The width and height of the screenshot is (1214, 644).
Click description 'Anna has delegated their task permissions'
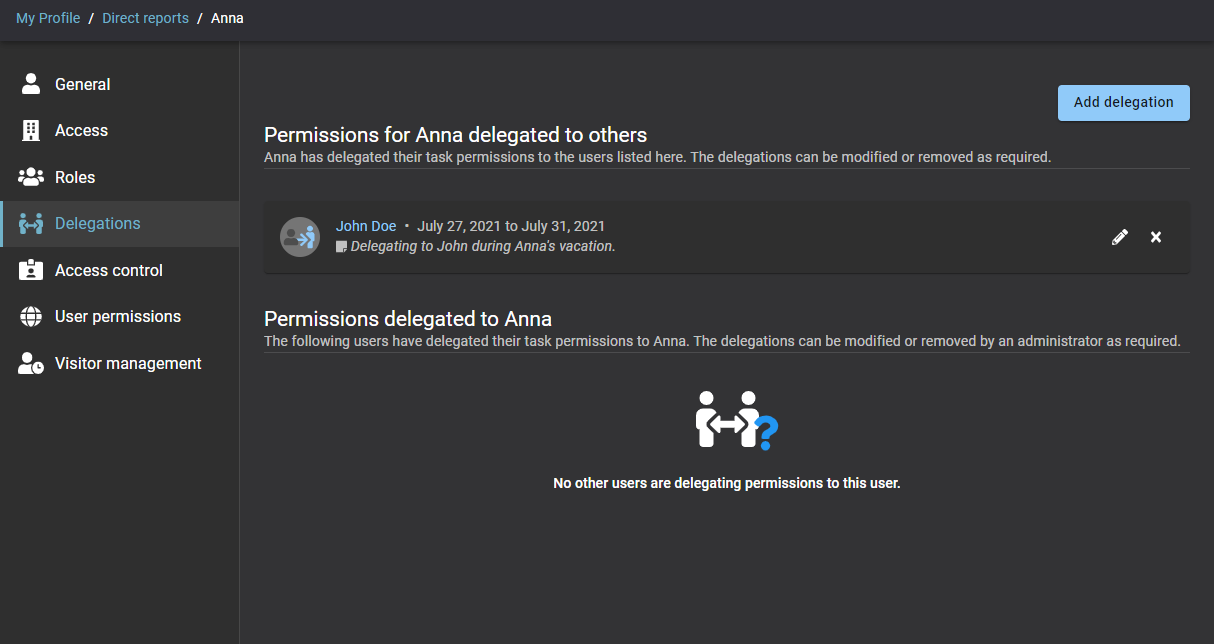pyautogui.click(x=658, y=157)
